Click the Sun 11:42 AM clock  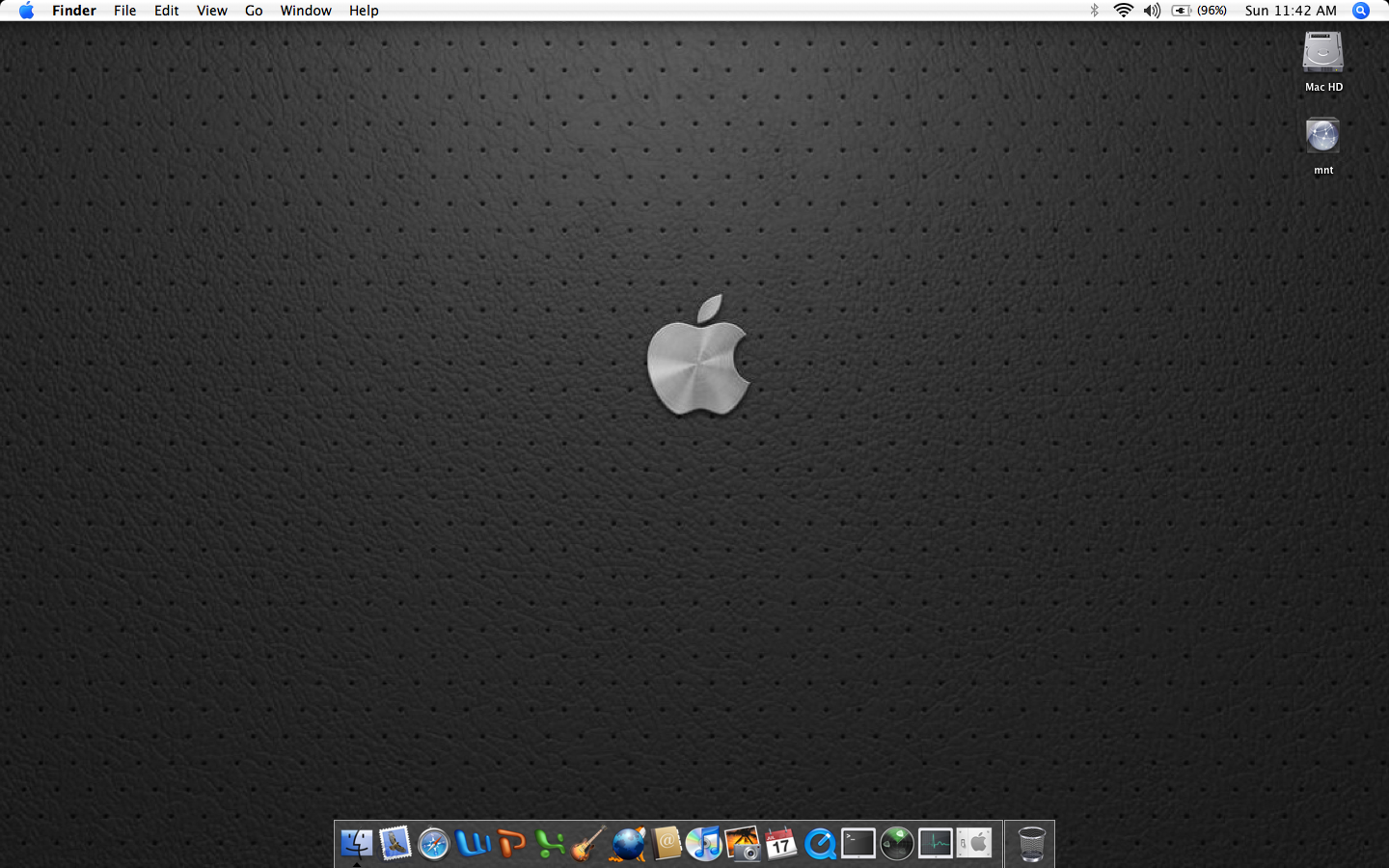[x=1291, y=11]
